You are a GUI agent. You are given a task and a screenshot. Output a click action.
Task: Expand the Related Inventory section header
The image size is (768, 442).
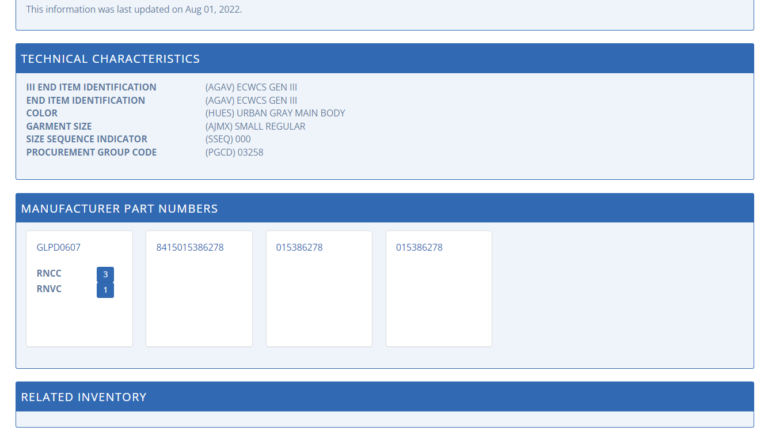coord(384,397)
